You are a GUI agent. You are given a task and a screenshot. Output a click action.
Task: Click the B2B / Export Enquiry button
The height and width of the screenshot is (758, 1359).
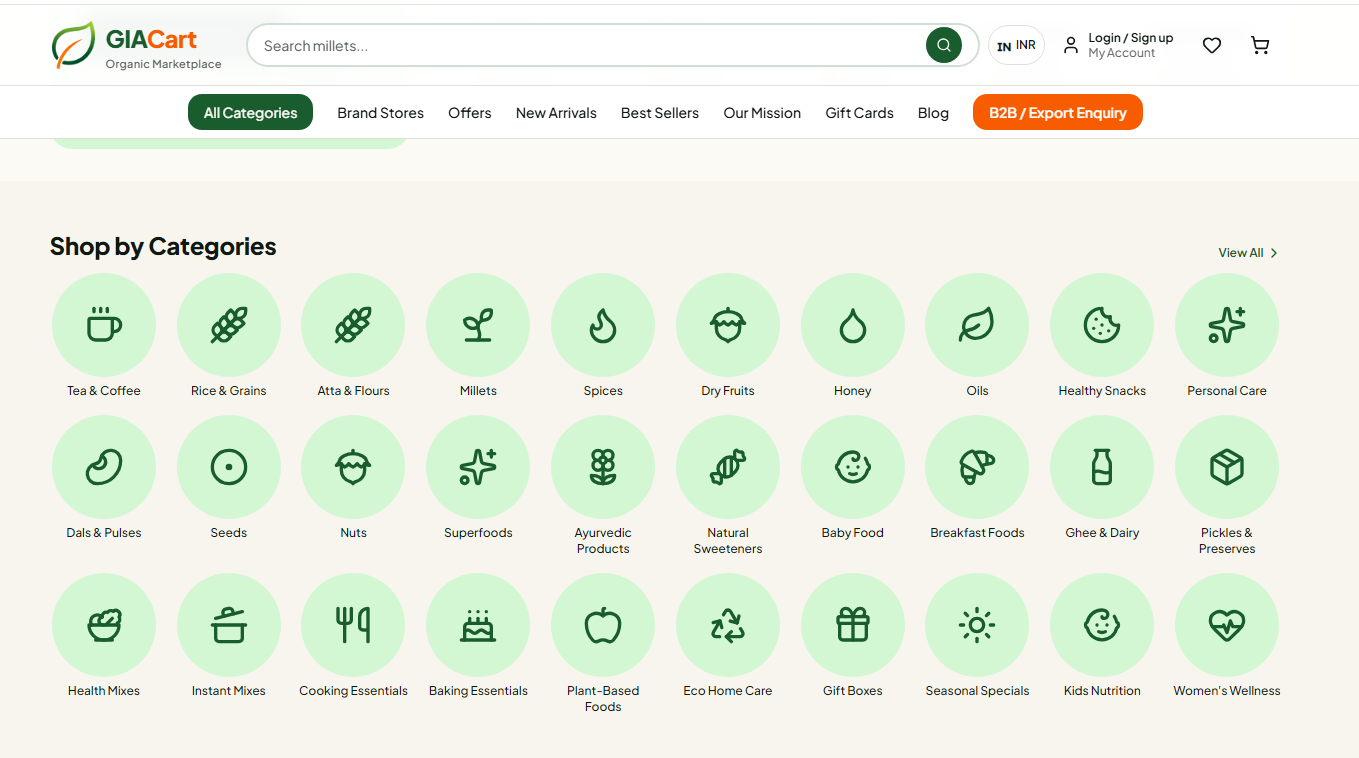point(1057,112)
